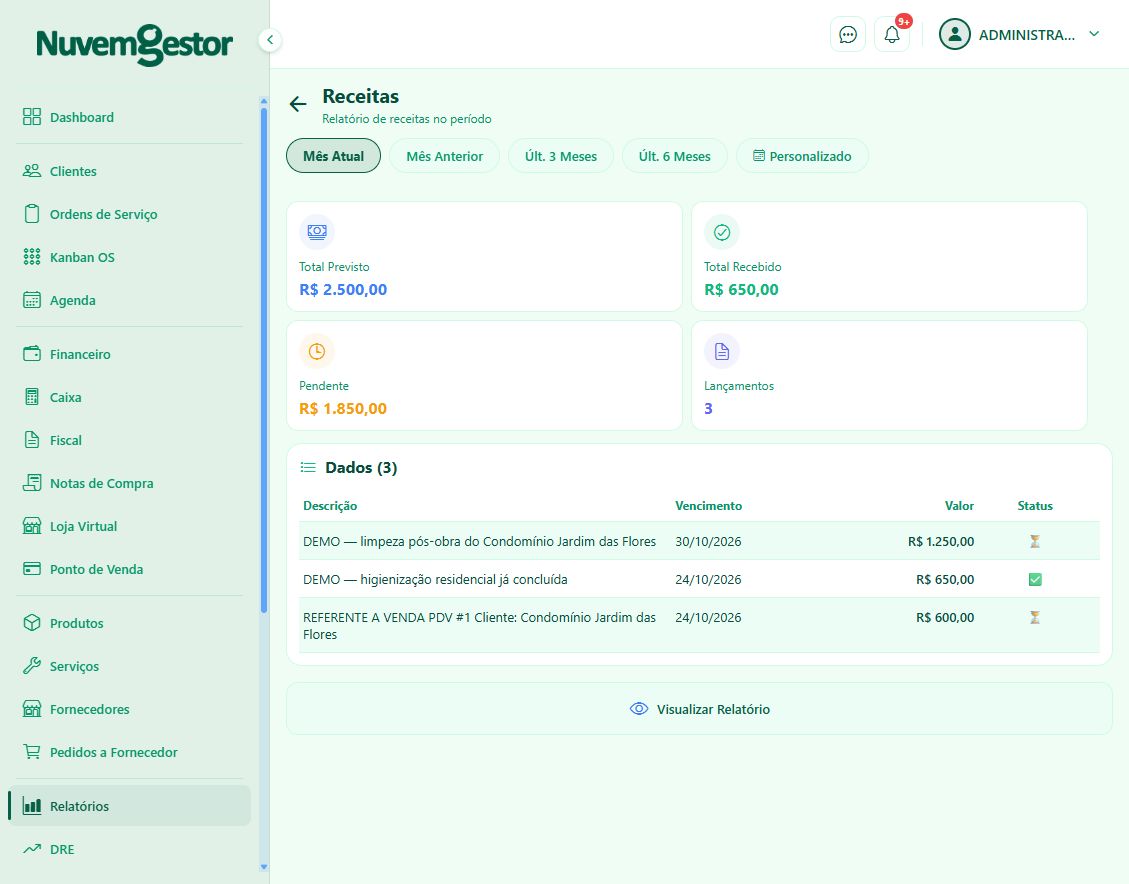Open the Personalizado date range filter
Viewport: 1129px width, 884px height.
pos(802,156)
